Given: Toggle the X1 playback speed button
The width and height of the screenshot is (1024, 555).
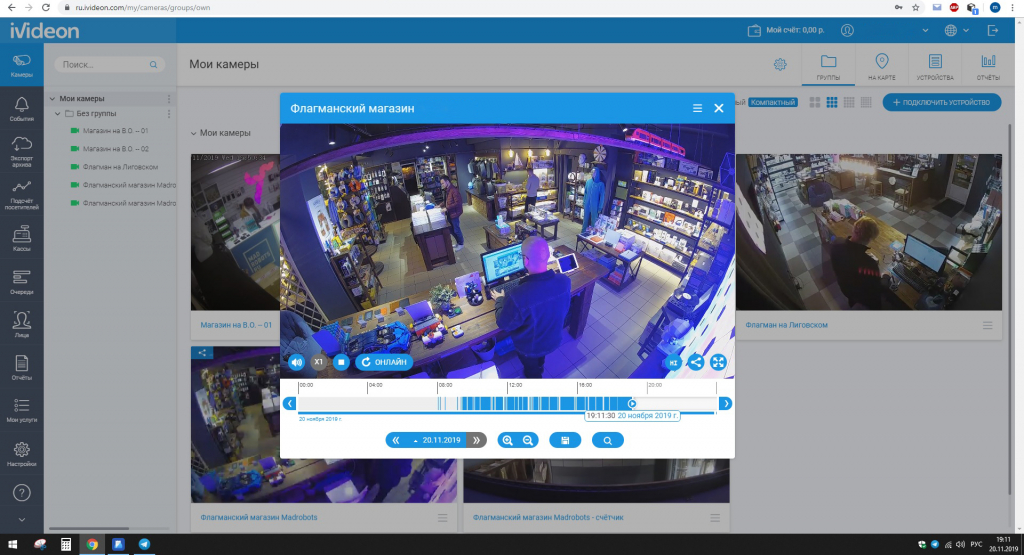Looking at the screenshot, I should click(318, 362).
